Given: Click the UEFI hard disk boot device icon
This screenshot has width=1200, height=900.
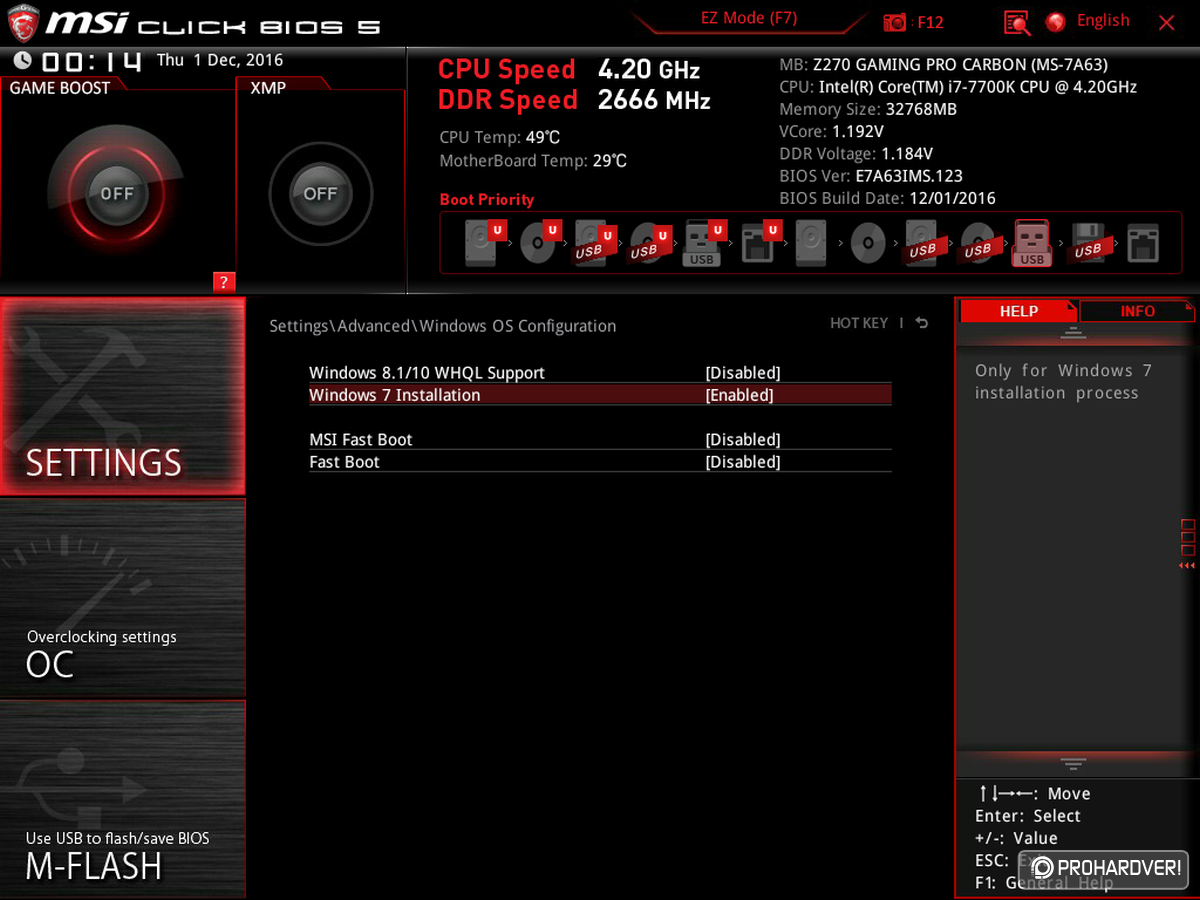Looking at the screenshot, I should click(484, 242).
